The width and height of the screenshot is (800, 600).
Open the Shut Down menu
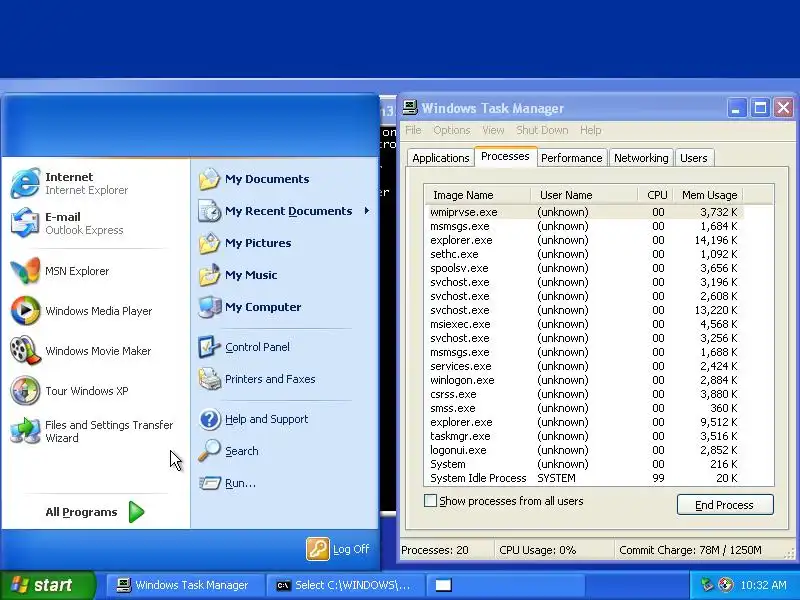(x=542, y=130)
